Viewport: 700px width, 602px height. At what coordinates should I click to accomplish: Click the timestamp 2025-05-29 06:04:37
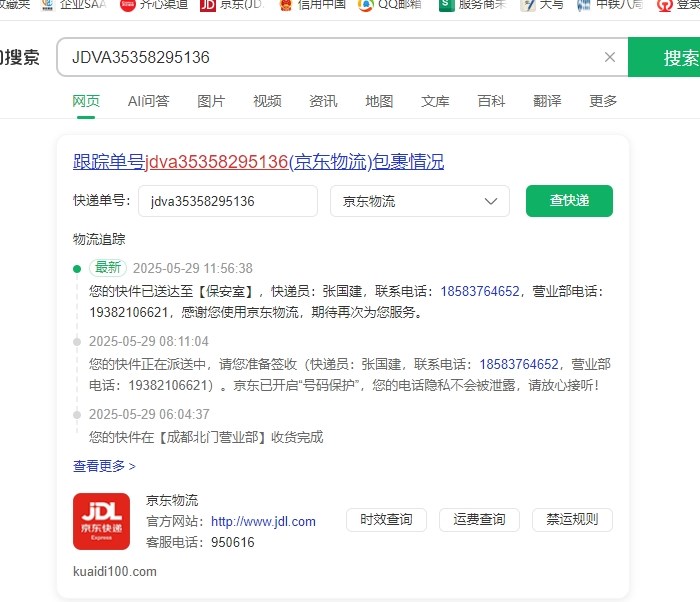click(149, 414)
